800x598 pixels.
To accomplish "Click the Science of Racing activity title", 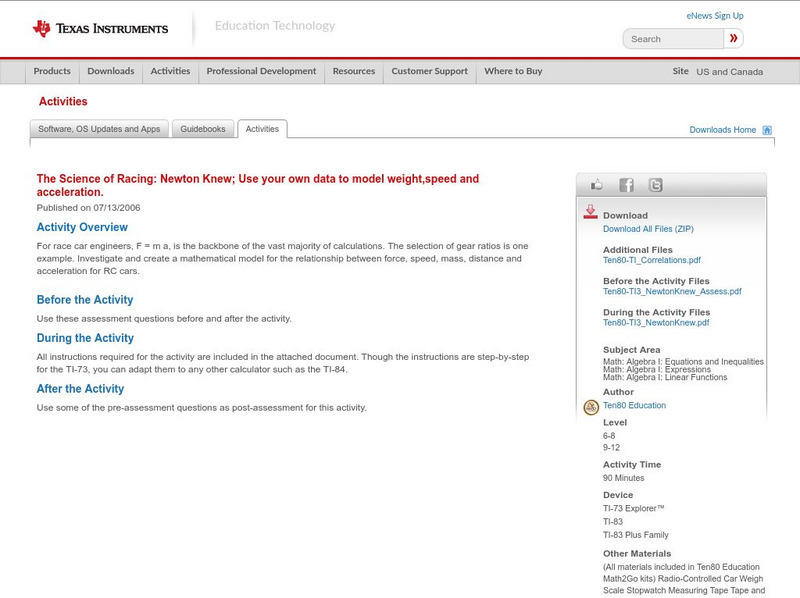I will pos(258,185).
